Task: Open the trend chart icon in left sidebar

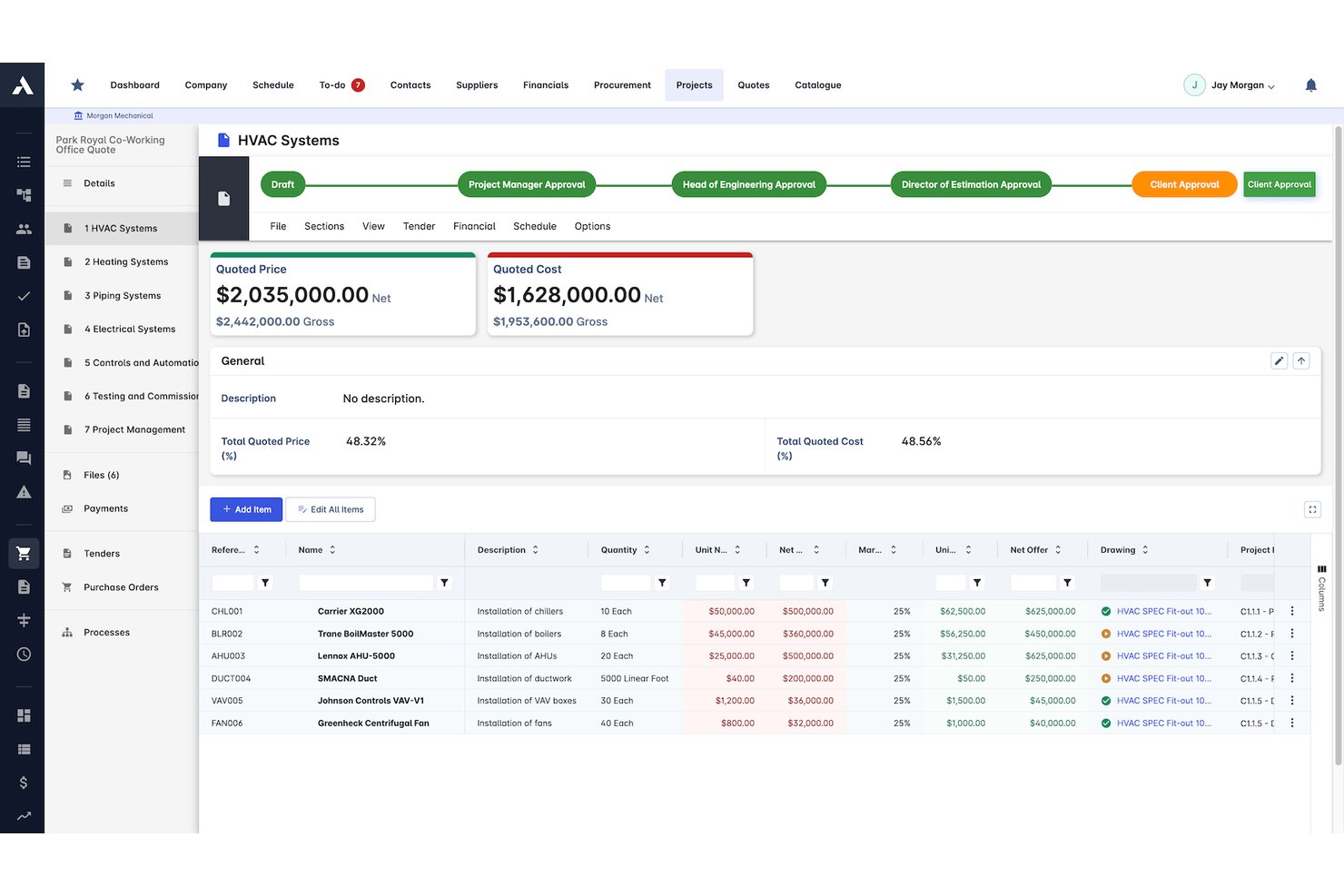Action: [24, 816]
